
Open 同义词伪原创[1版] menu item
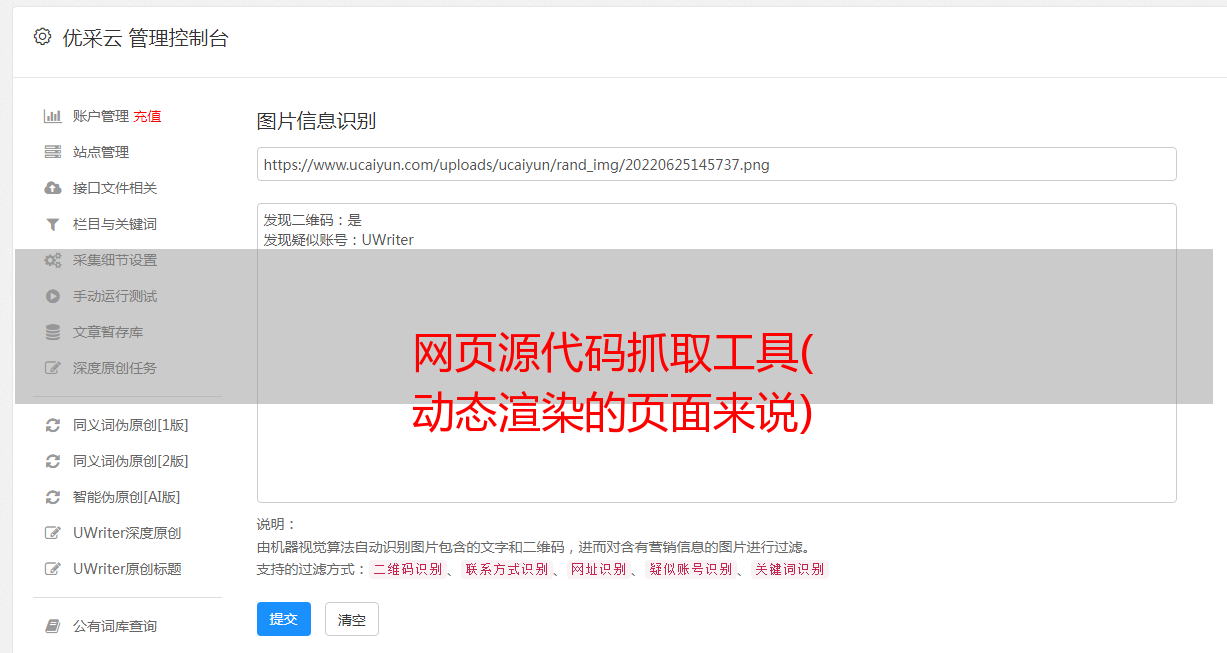(x=130, y=425)
